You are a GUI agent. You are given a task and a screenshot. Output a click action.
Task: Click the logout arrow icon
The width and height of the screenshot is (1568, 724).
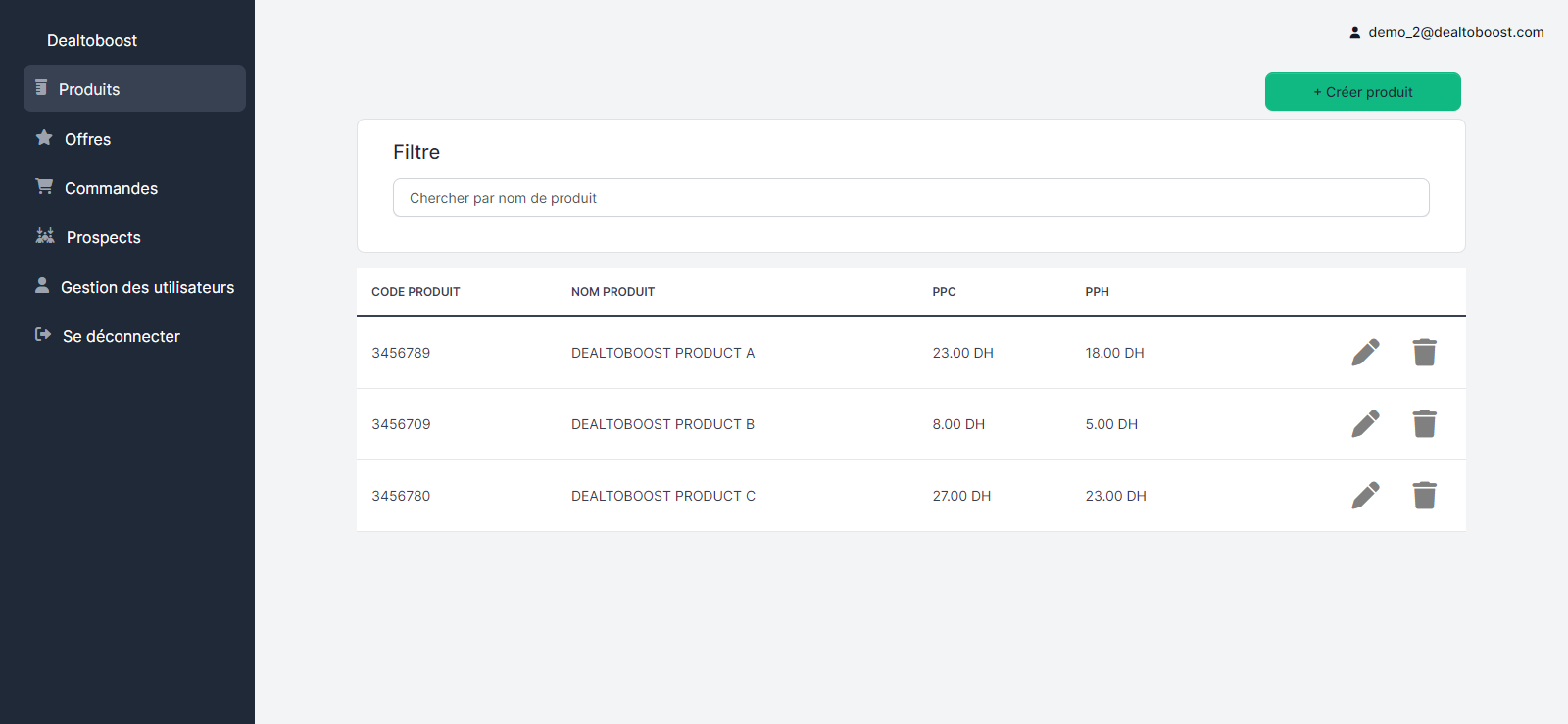[x=43, y=334]
